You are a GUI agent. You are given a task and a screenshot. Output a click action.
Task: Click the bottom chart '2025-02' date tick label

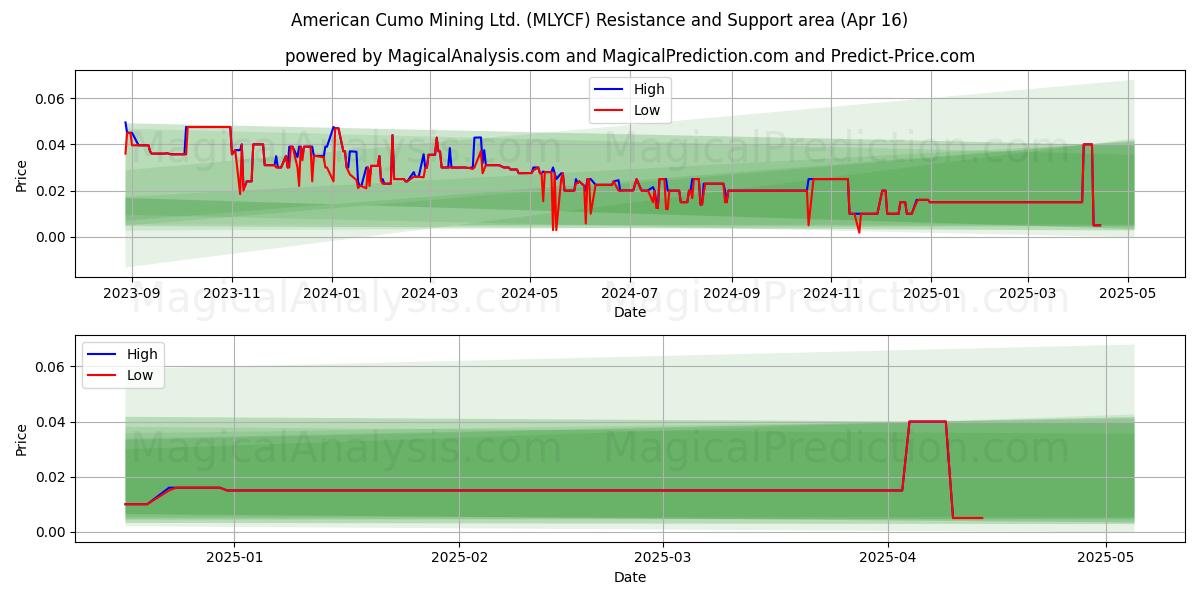click(460, 559)
